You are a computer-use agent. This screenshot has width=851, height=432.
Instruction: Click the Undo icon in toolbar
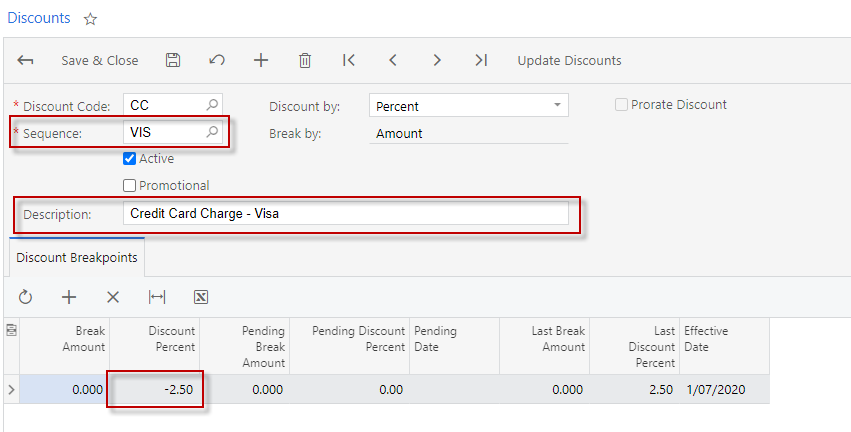[217, 61]
